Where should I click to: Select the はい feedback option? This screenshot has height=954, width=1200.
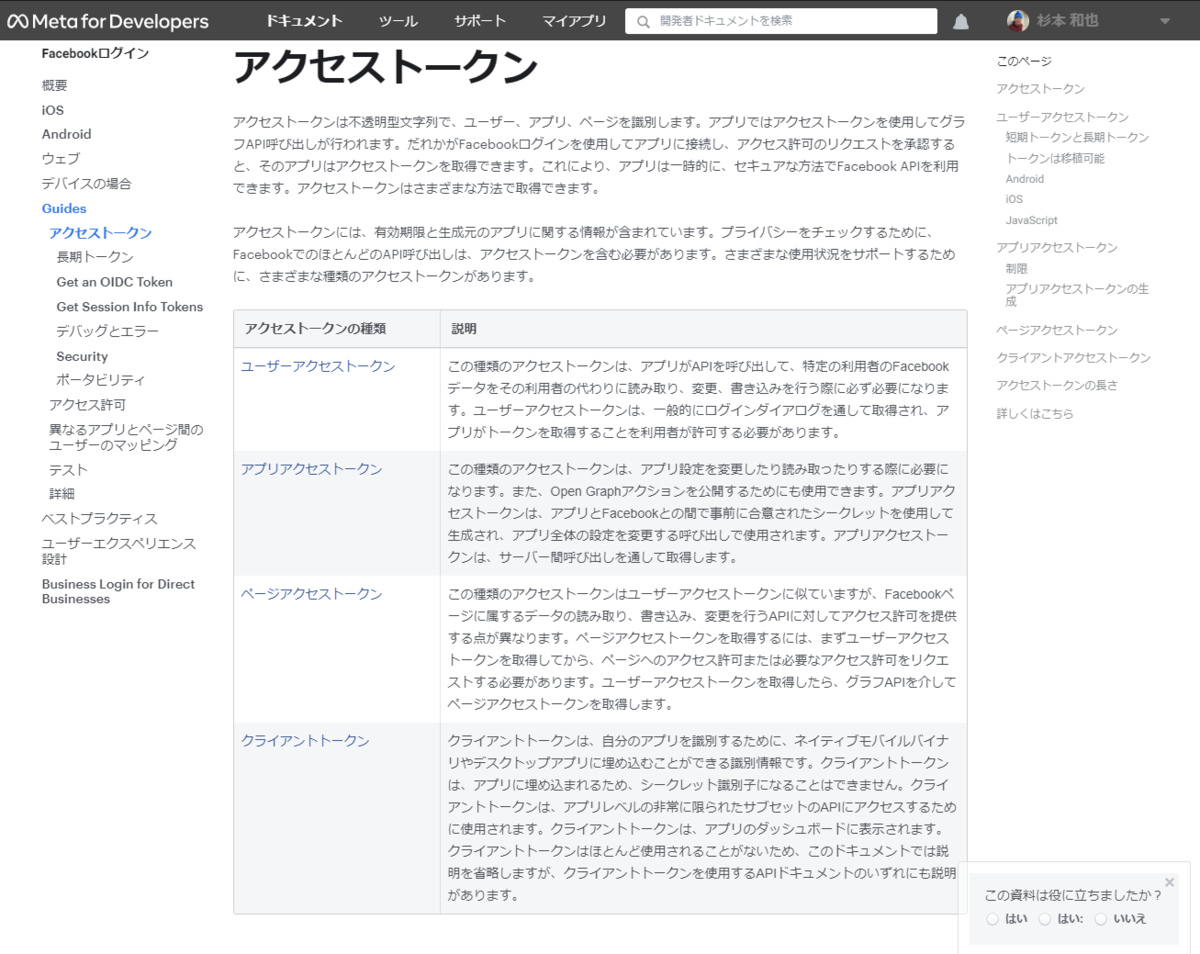(992, 918)
